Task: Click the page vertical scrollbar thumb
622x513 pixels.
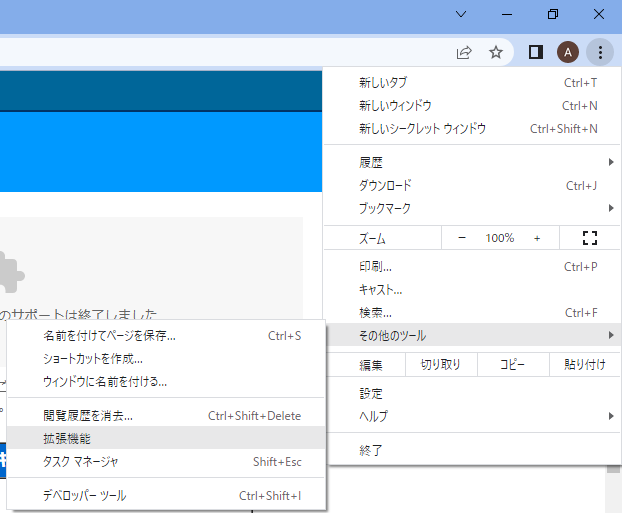Action: 613,469
